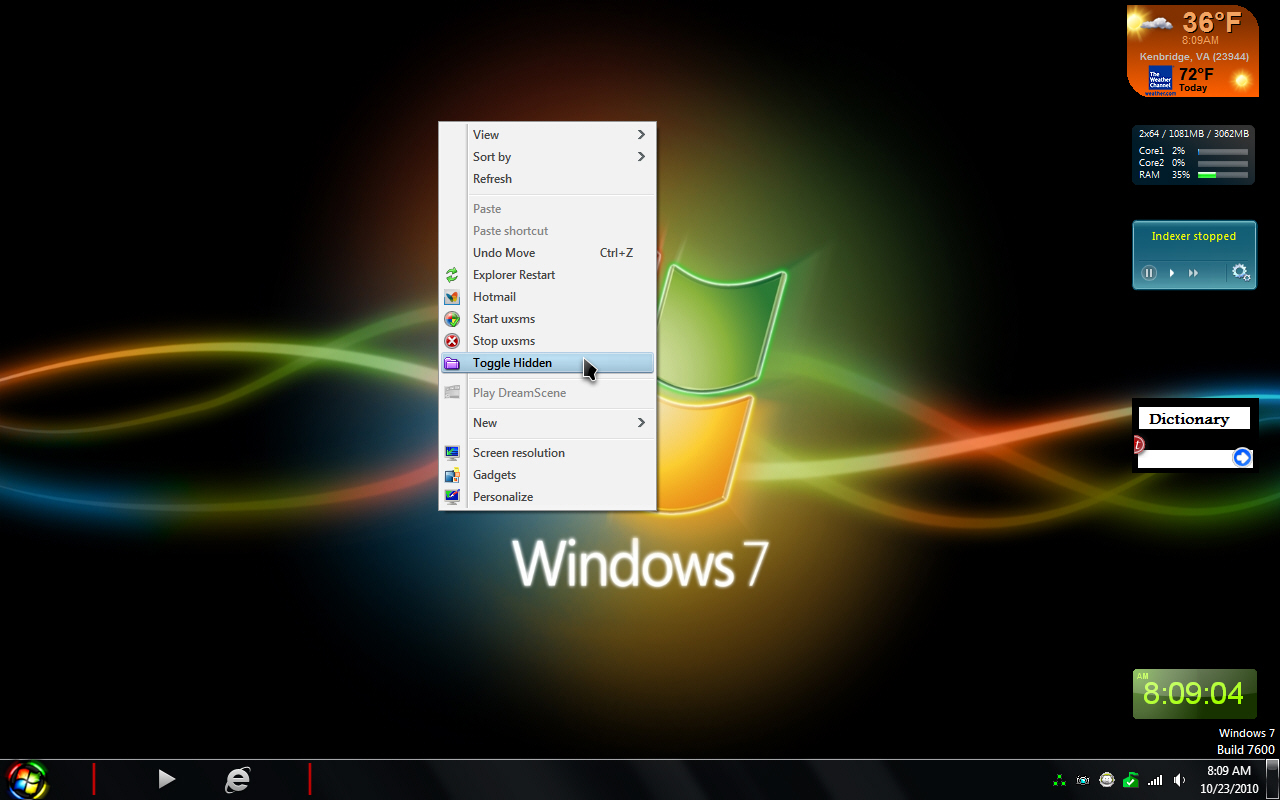This screenshot has height=800, width=1280.
Task: Click the Dictionary blue go arrow
Action: 1242,458
